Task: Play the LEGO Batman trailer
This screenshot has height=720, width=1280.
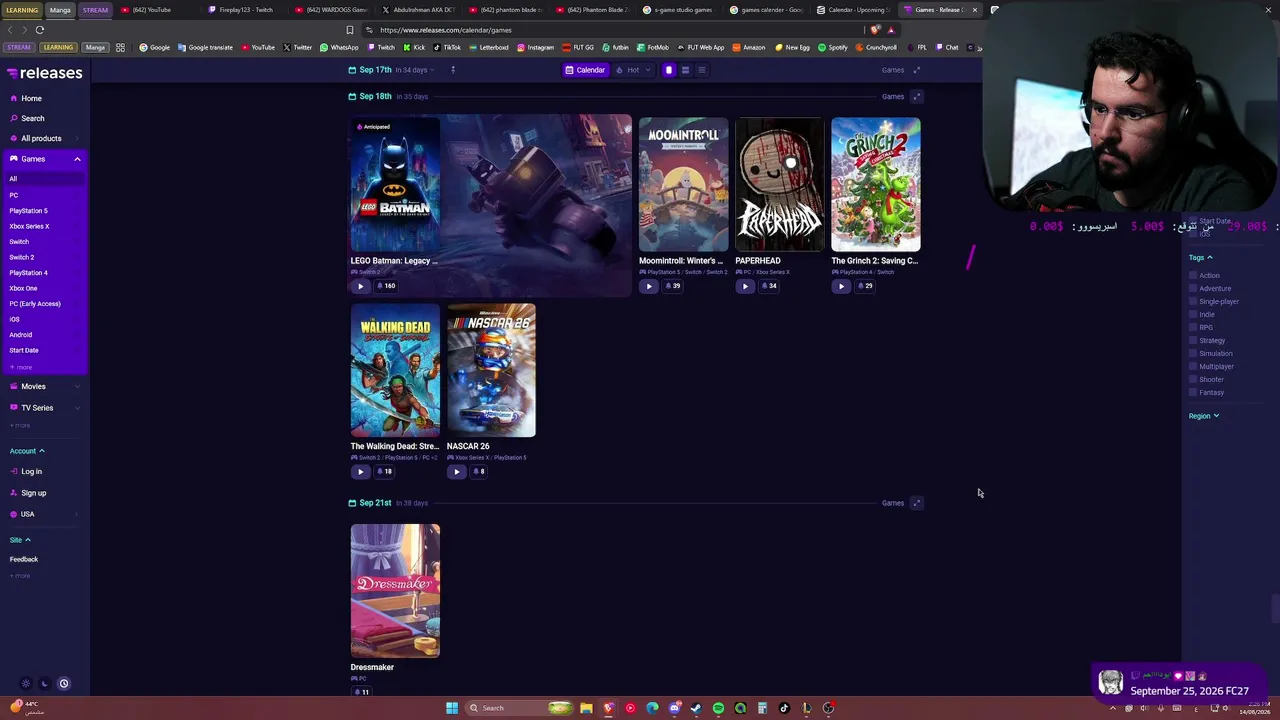Action: (360, 286)
